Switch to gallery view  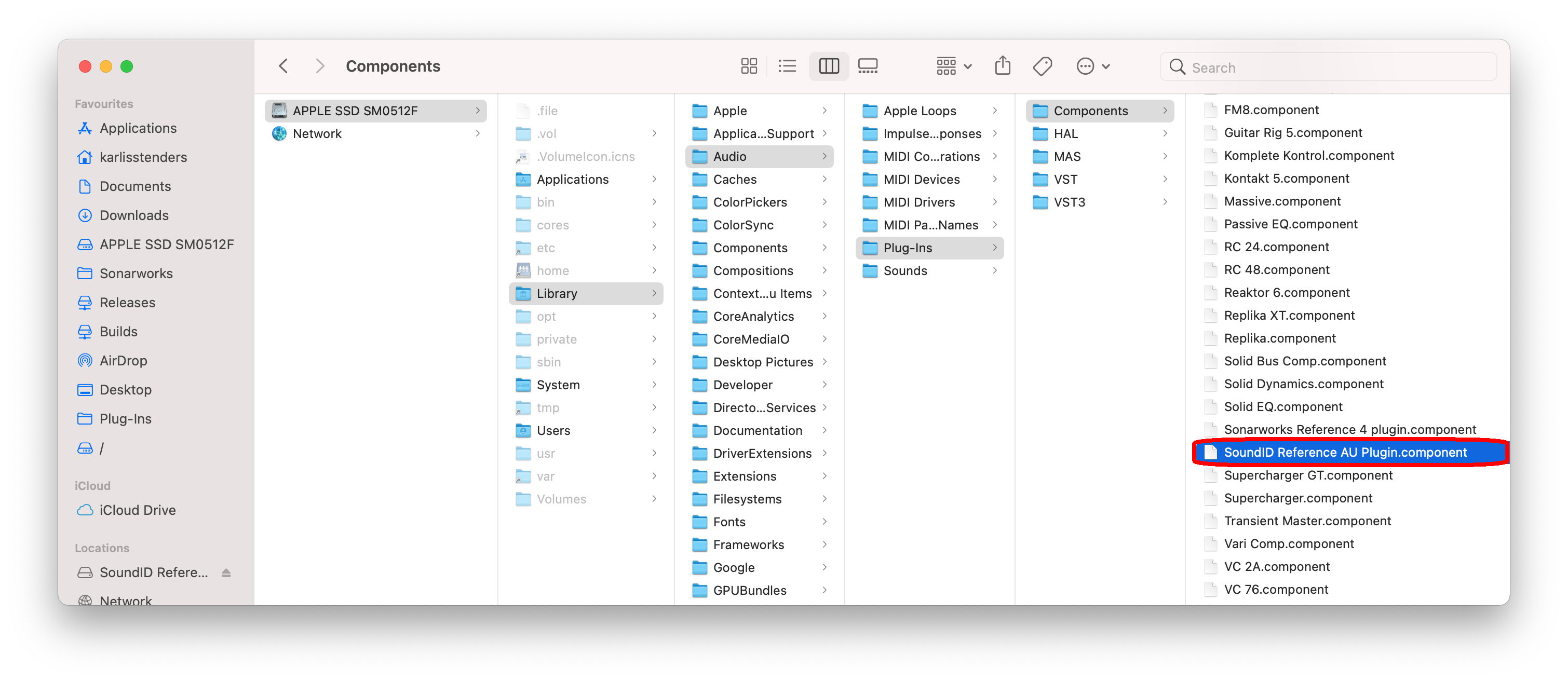point(868,66)
